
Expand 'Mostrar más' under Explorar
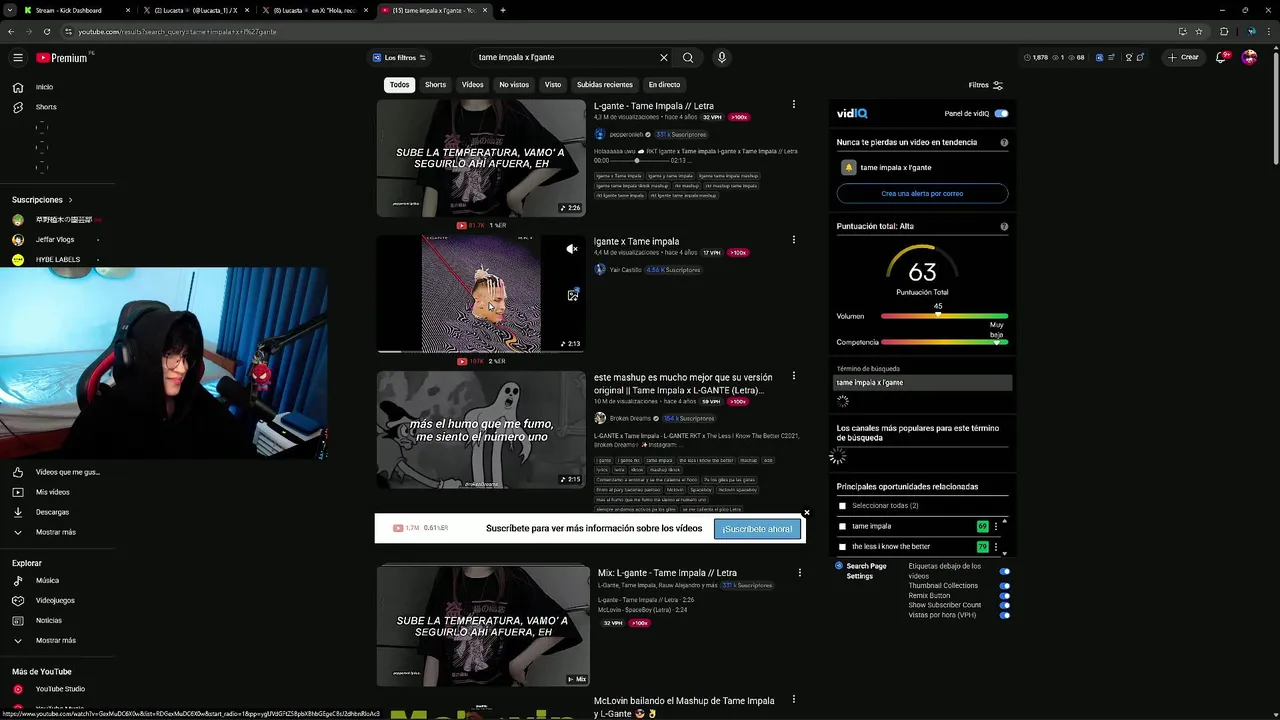coord(56,640)
